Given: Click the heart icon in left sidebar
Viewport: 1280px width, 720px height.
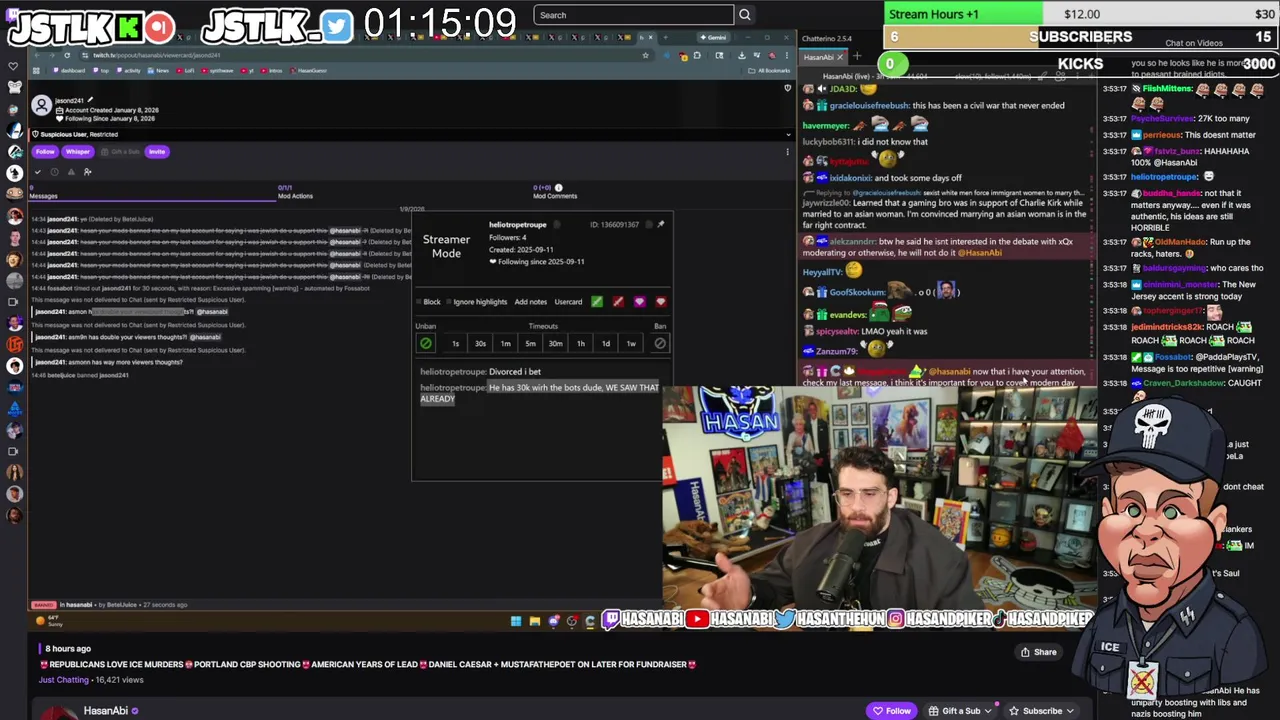Looking at the screenshot, I should tap(13, 67).
